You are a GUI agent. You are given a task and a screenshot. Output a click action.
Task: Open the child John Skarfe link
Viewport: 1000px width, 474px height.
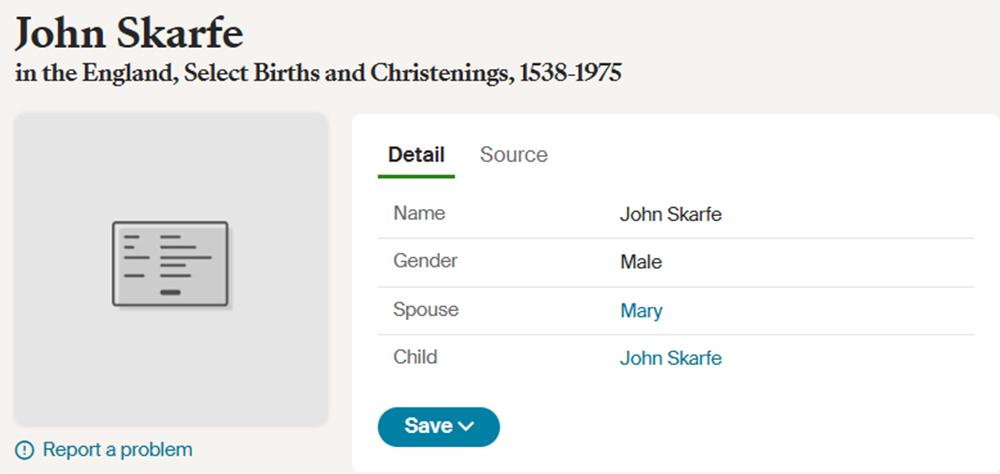[670, 359]
